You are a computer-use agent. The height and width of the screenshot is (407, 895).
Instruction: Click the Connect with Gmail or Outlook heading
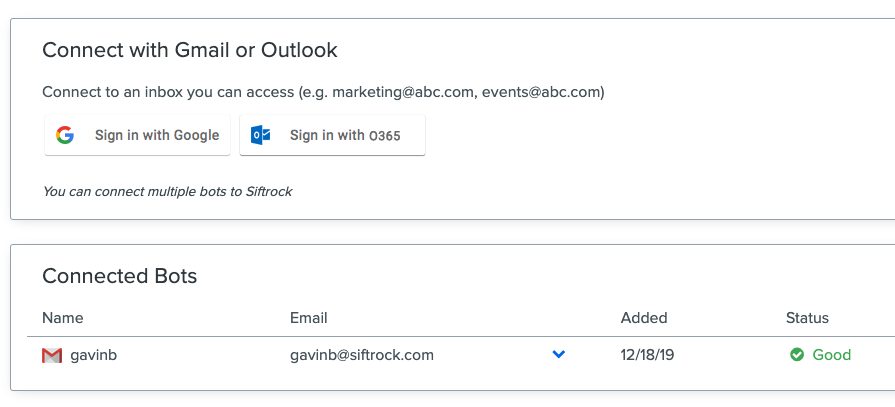[190, 50]
